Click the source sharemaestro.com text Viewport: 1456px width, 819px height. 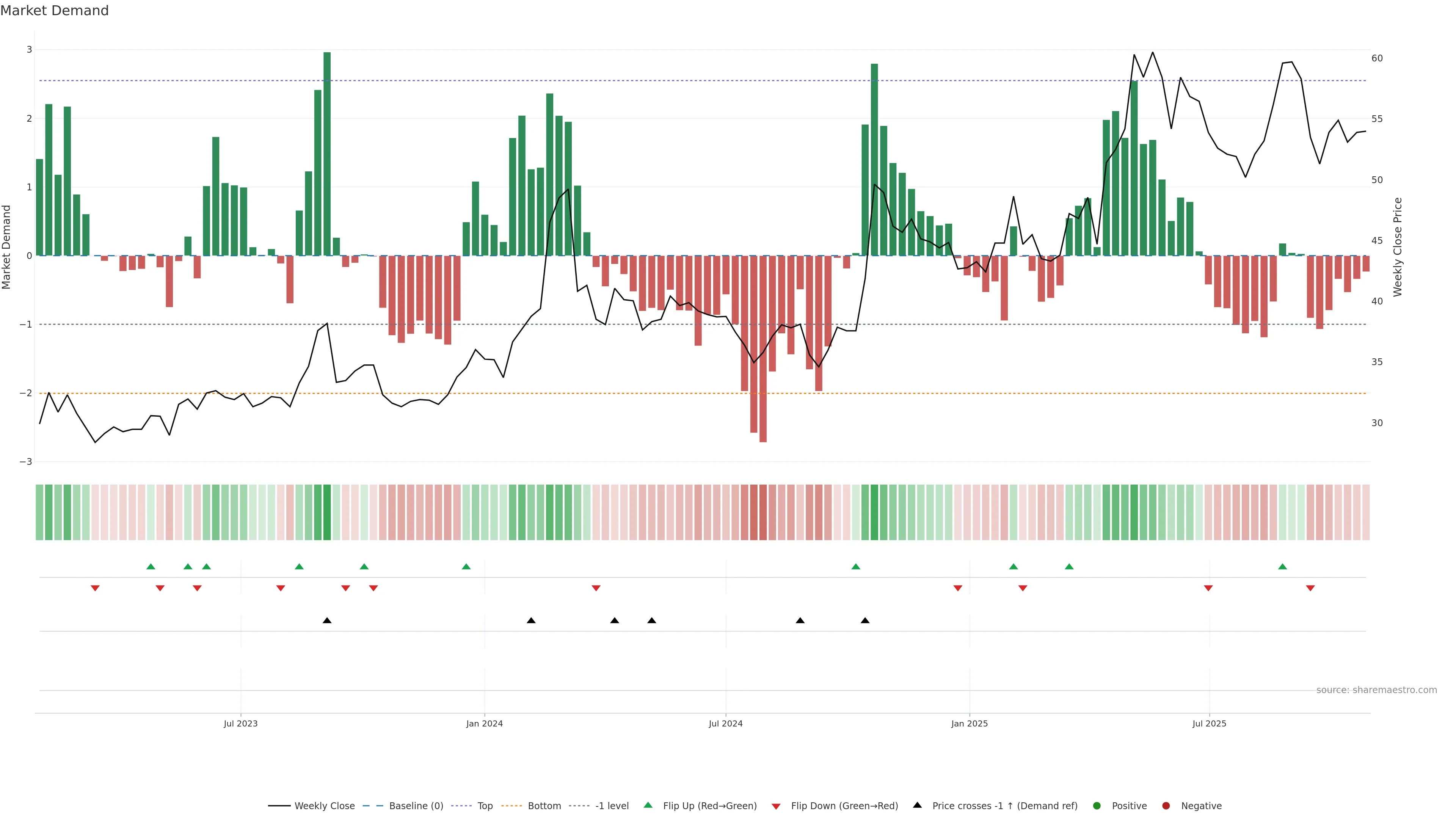tap(1376, 690)
